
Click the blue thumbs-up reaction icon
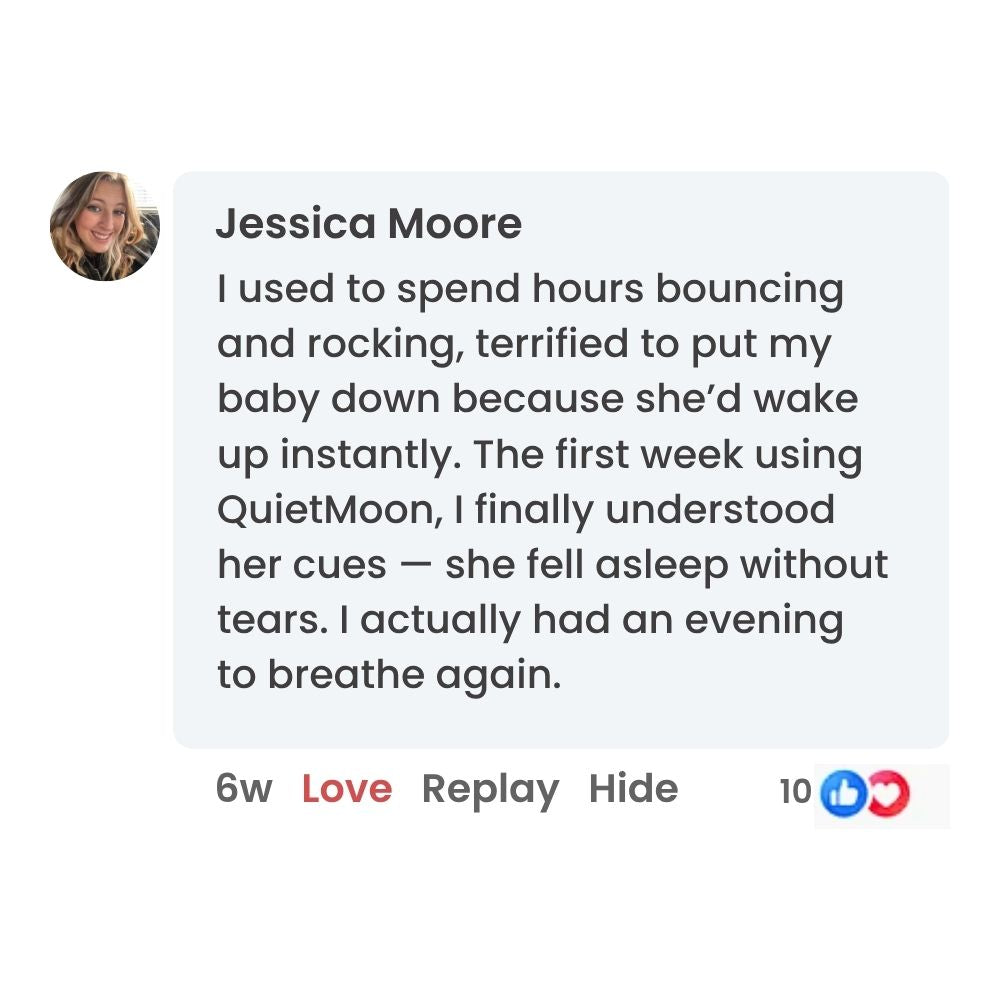(841, 793)
